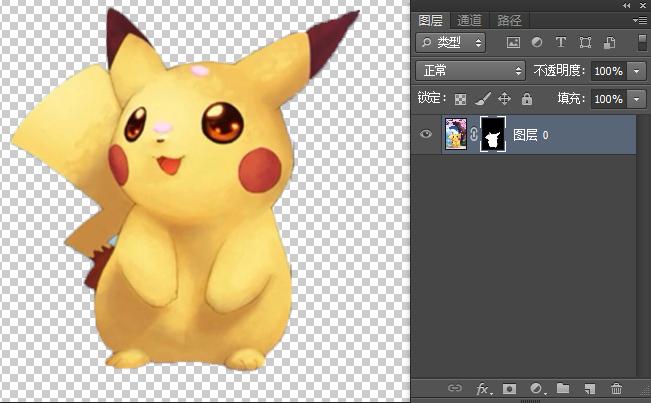The width and height of the screenshot is (651, 403).
Task: Turn layer filtering on or off switch
Action: pyautogui.click(x=641, y=42)
